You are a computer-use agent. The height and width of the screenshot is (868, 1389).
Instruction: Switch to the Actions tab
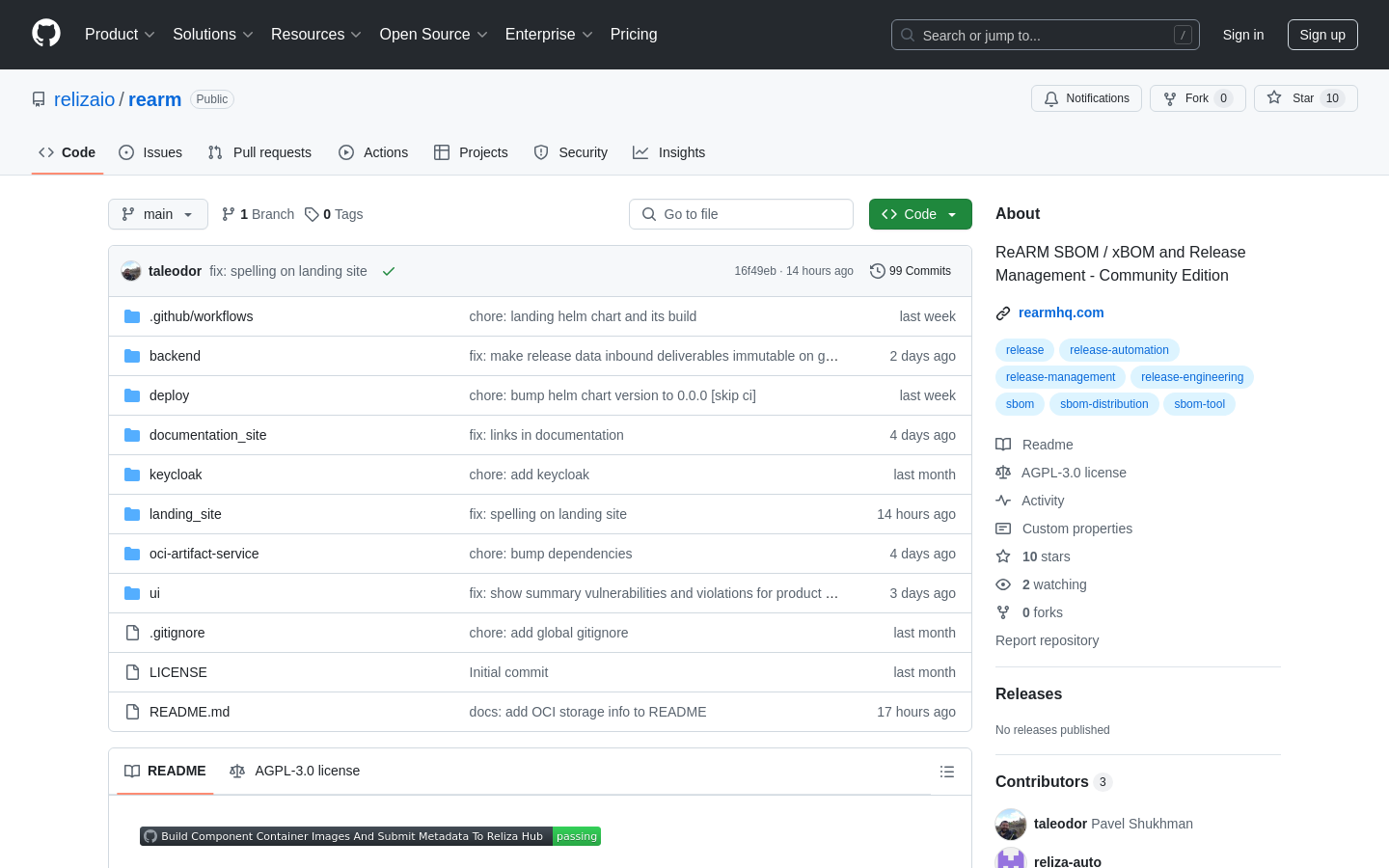(x=373, y=152)
